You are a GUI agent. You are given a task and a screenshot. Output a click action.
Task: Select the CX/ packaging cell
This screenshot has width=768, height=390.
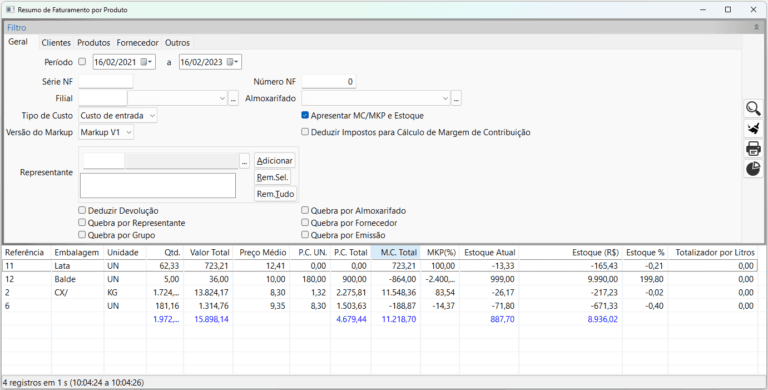click(x=78, y=292)
